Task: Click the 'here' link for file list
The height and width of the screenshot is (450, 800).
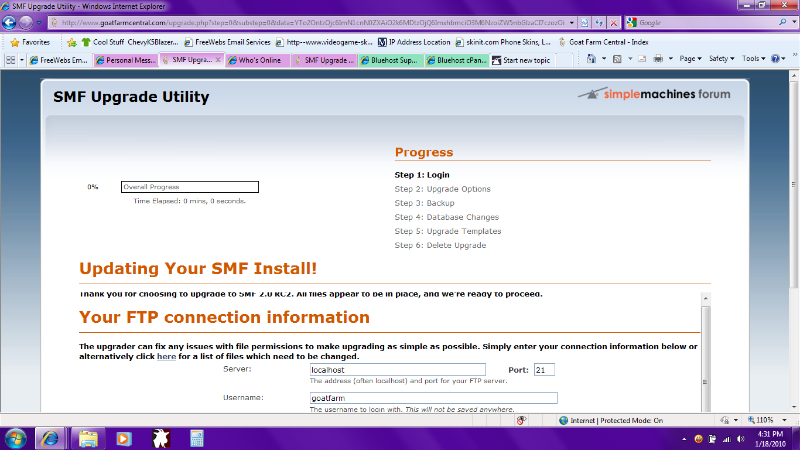Action: [166, 356]
